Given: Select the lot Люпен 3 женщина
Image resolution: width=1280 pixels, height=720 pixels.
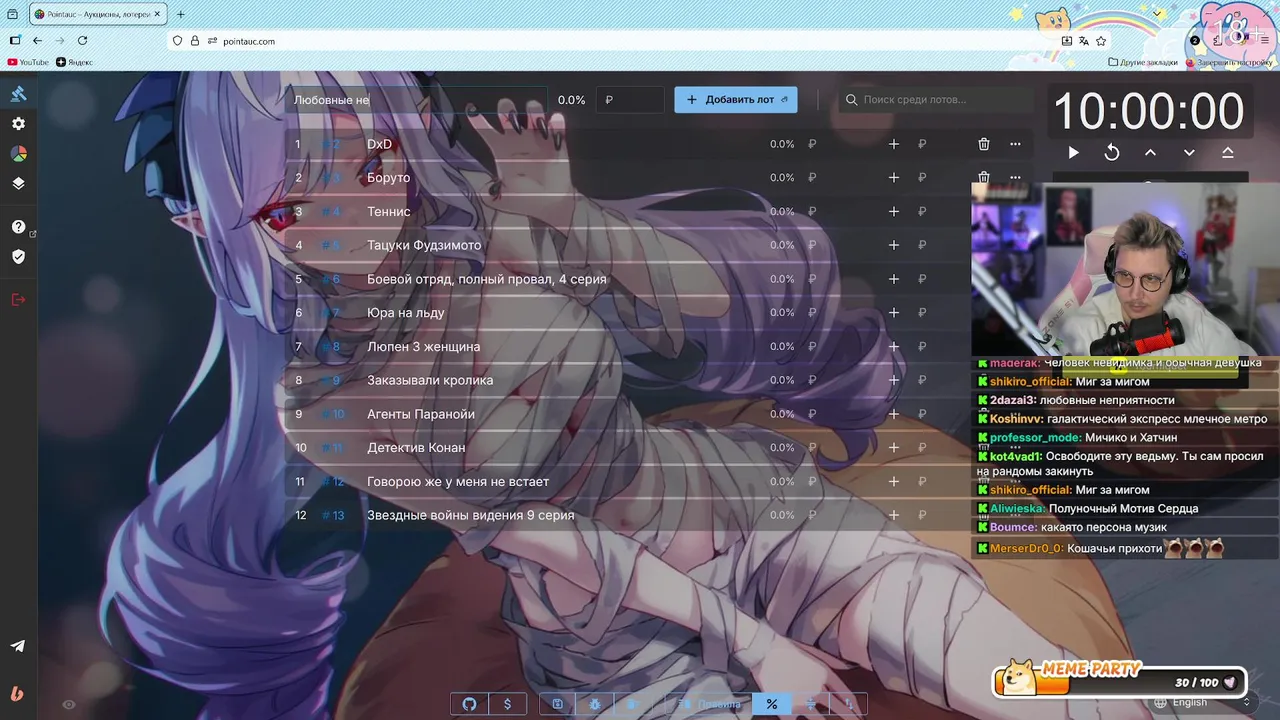Looking at the screenshot, I should tap(423, 347).
